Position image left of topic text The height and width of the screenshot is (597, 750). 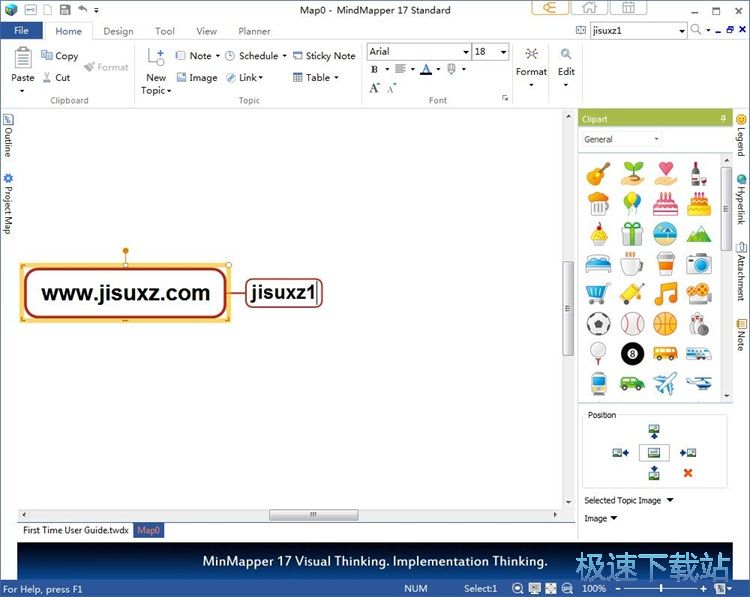[621, 453]
